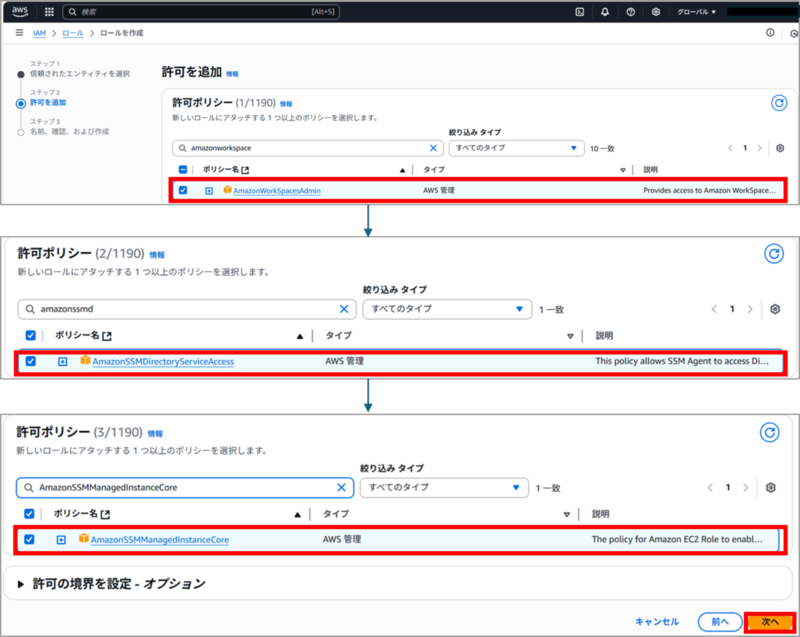The image size is (800, 637).
Task: Focus the amazonssmd policy filter field
Action: coord(186,309)
